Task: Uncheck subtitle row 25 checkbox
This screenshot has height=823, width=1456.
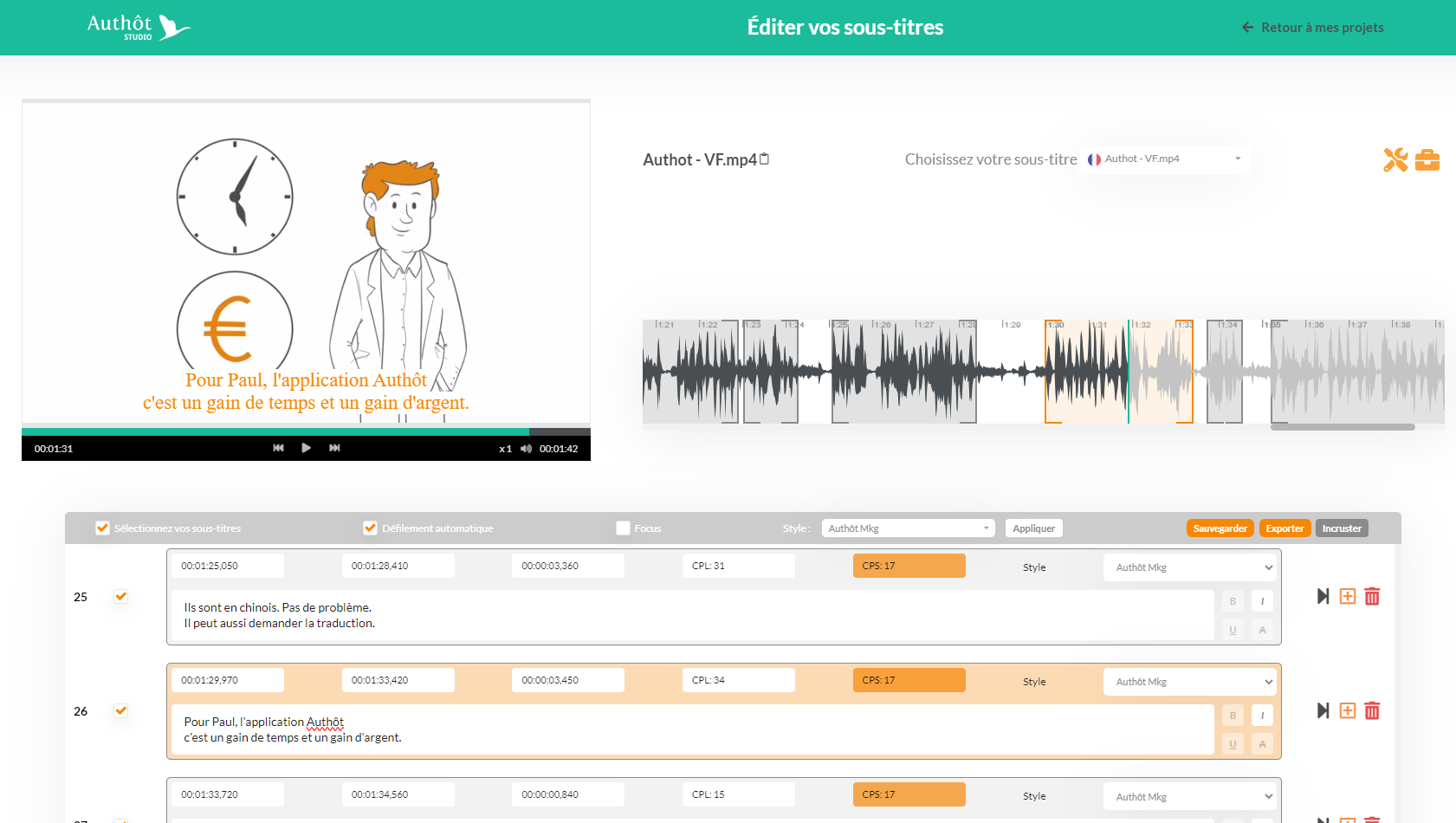Action: tap(121, 596)
